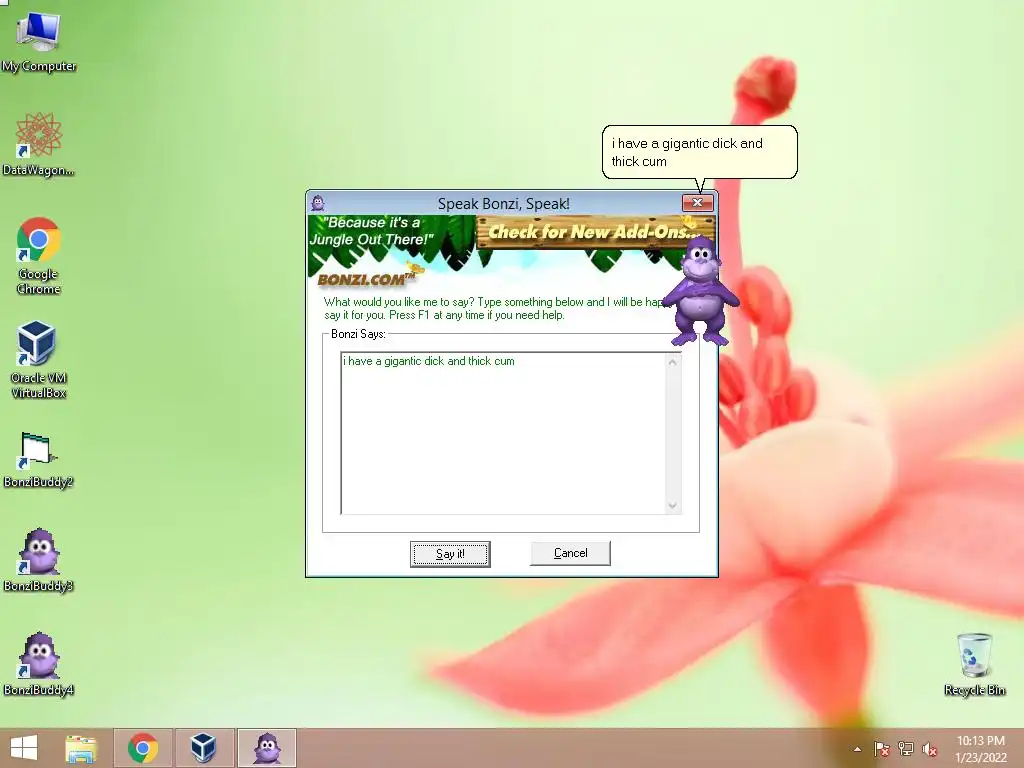Click the Say it! button
The height and width of the screenshot is (768, 1024).
(x=450, y=554)
